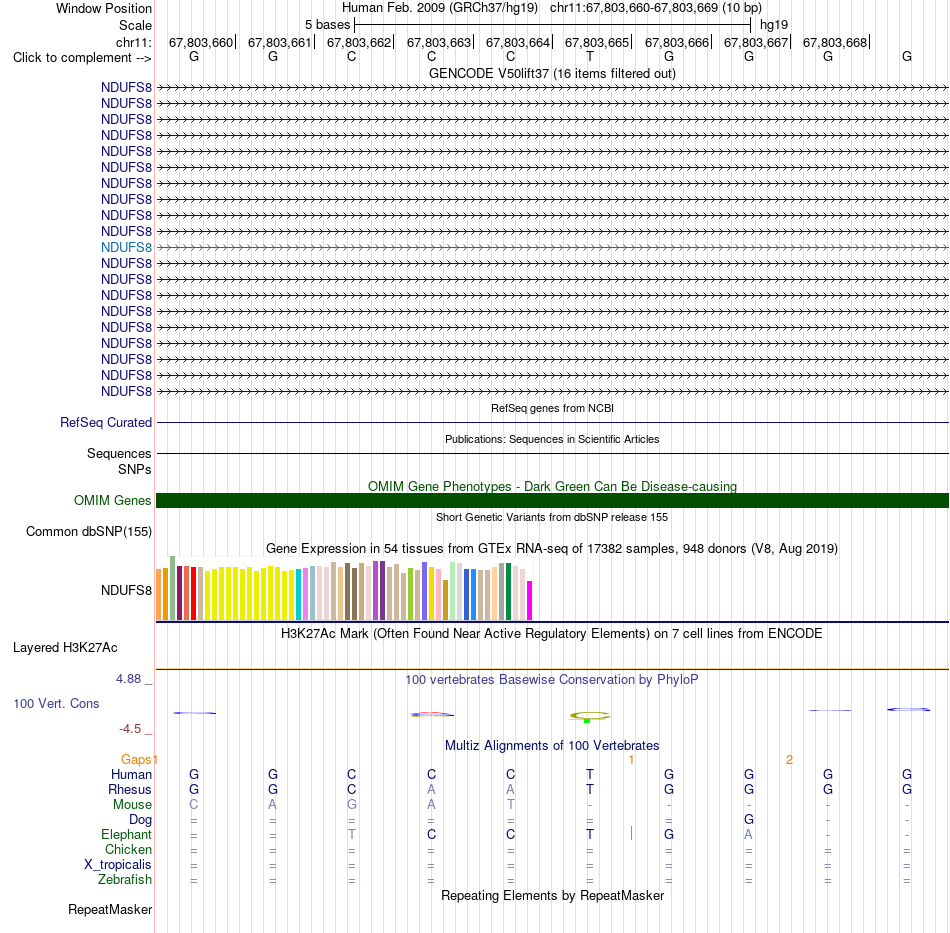Click coordinate label 67,803,660
This screenshot has height=933, width=950.
201,42
